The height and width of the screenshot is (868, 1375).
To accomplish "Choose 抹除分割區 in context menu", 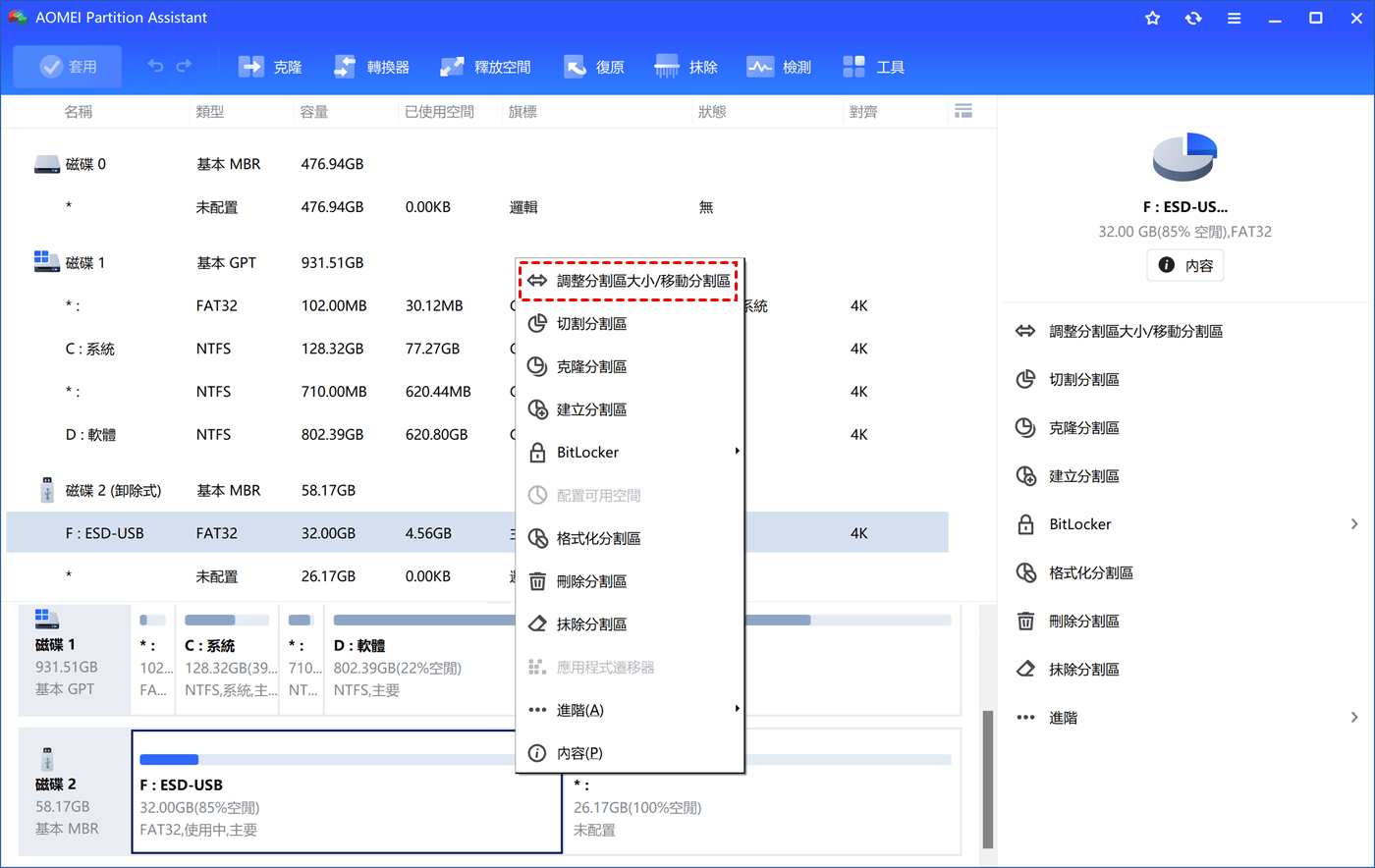I will 629,624.
